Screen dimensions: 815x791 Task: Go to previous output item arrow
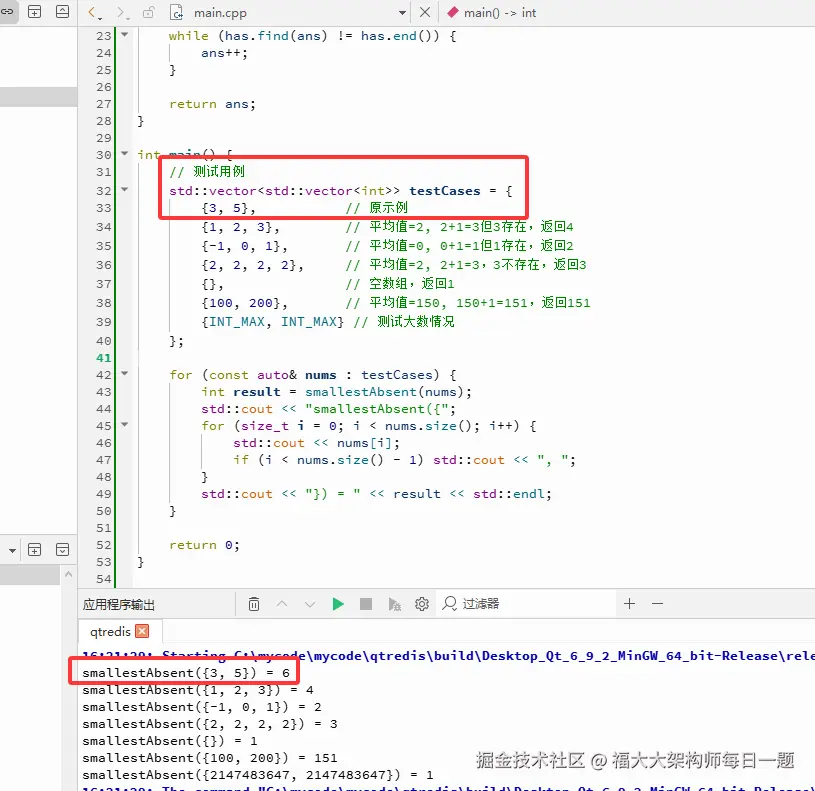pos(282,603)
